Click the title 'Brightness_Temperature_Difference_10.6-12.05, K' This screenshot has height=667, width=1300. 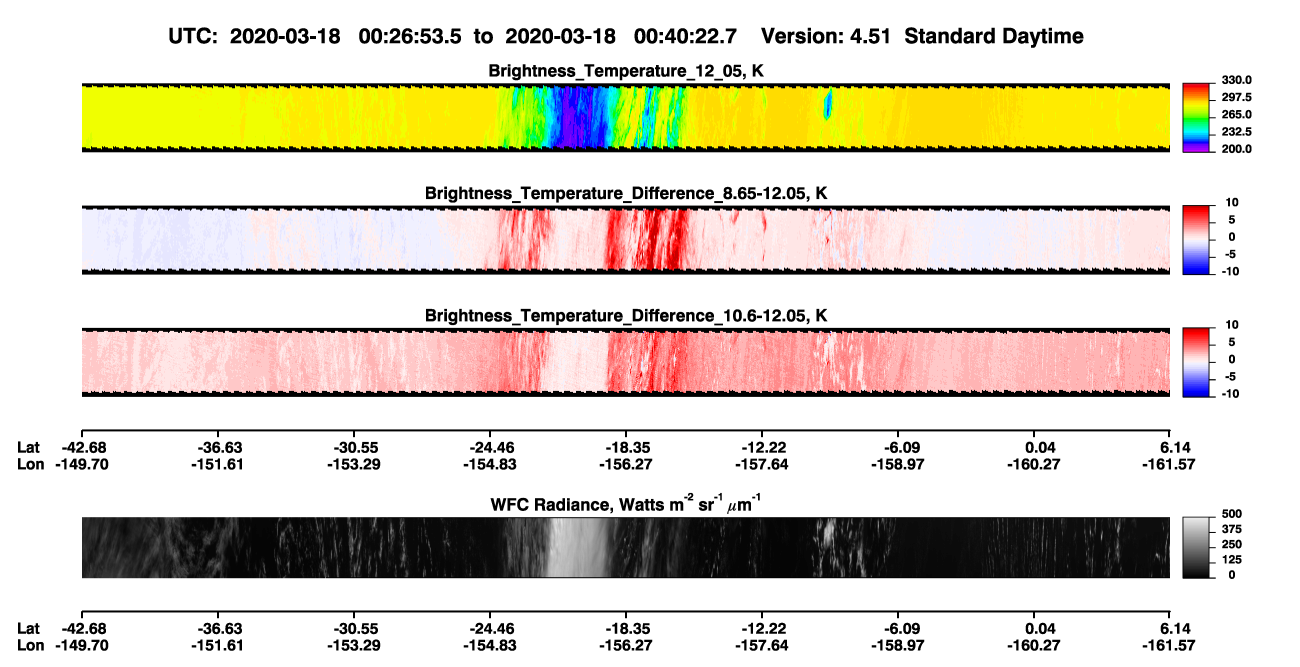626,316
